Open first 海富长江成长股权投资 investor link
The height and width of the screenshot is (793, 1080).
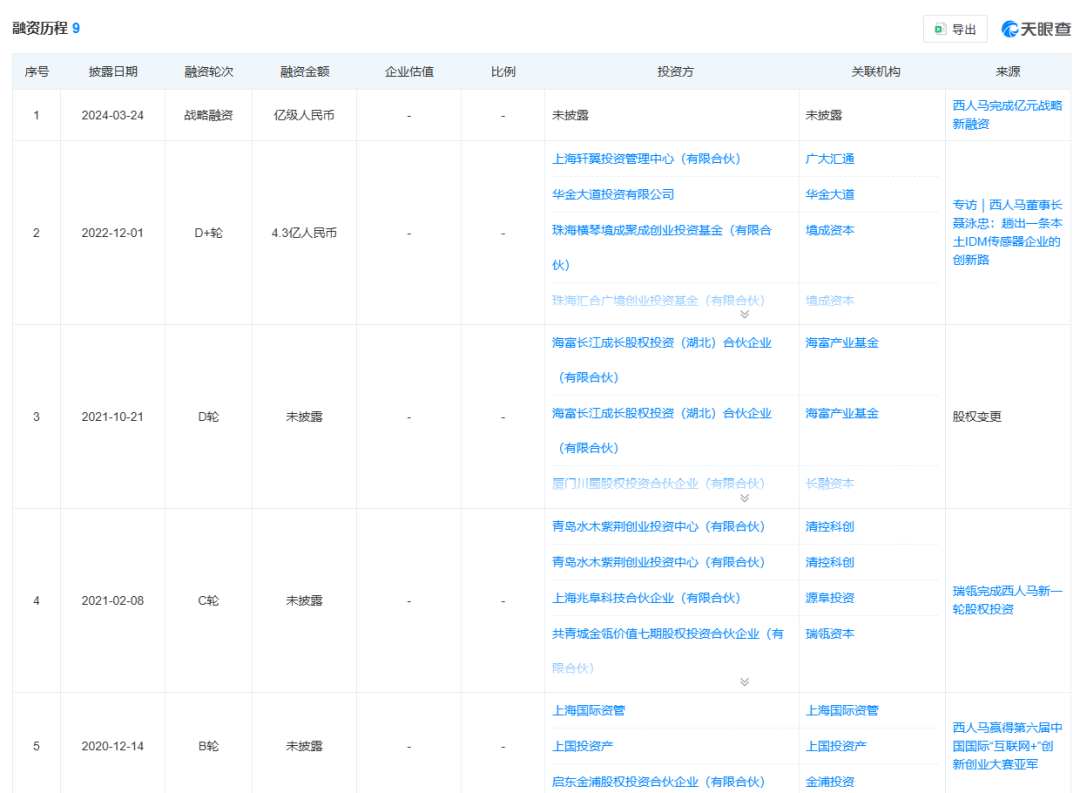click(662, 360)
